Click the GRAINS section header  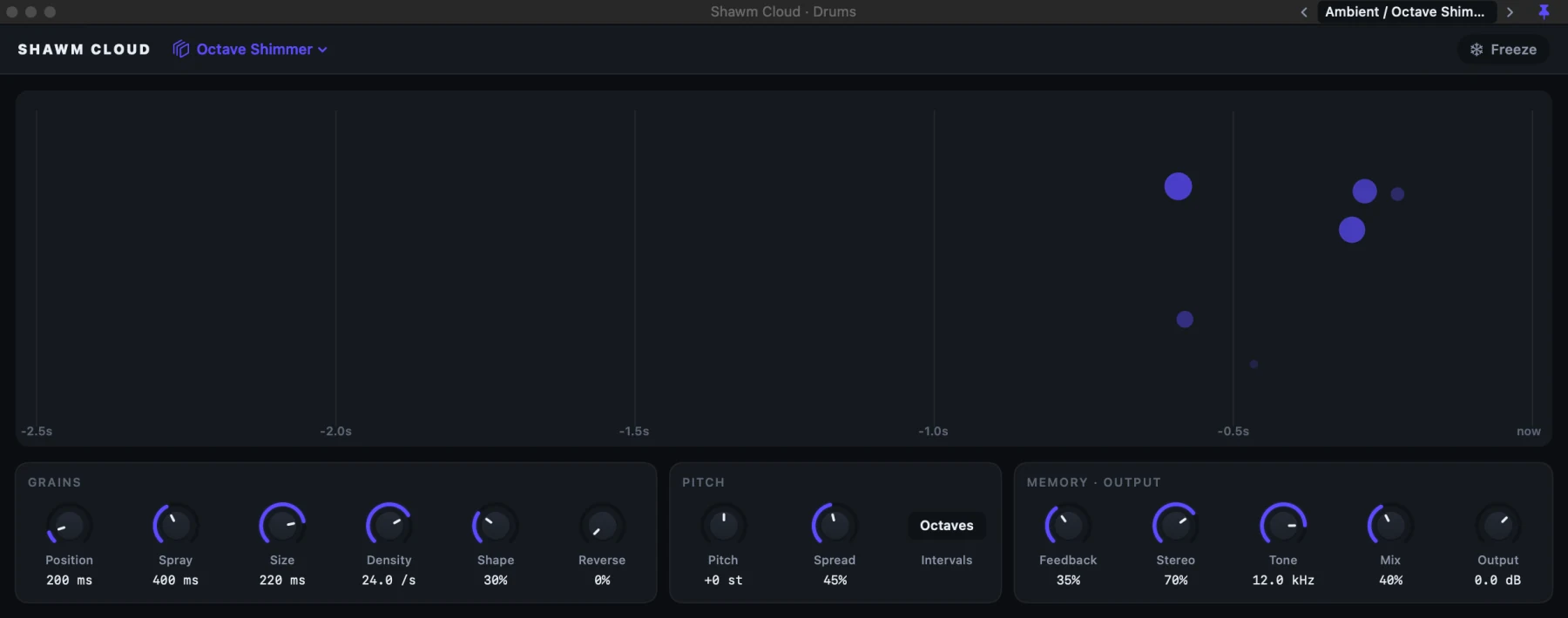(x=54, y=482)
